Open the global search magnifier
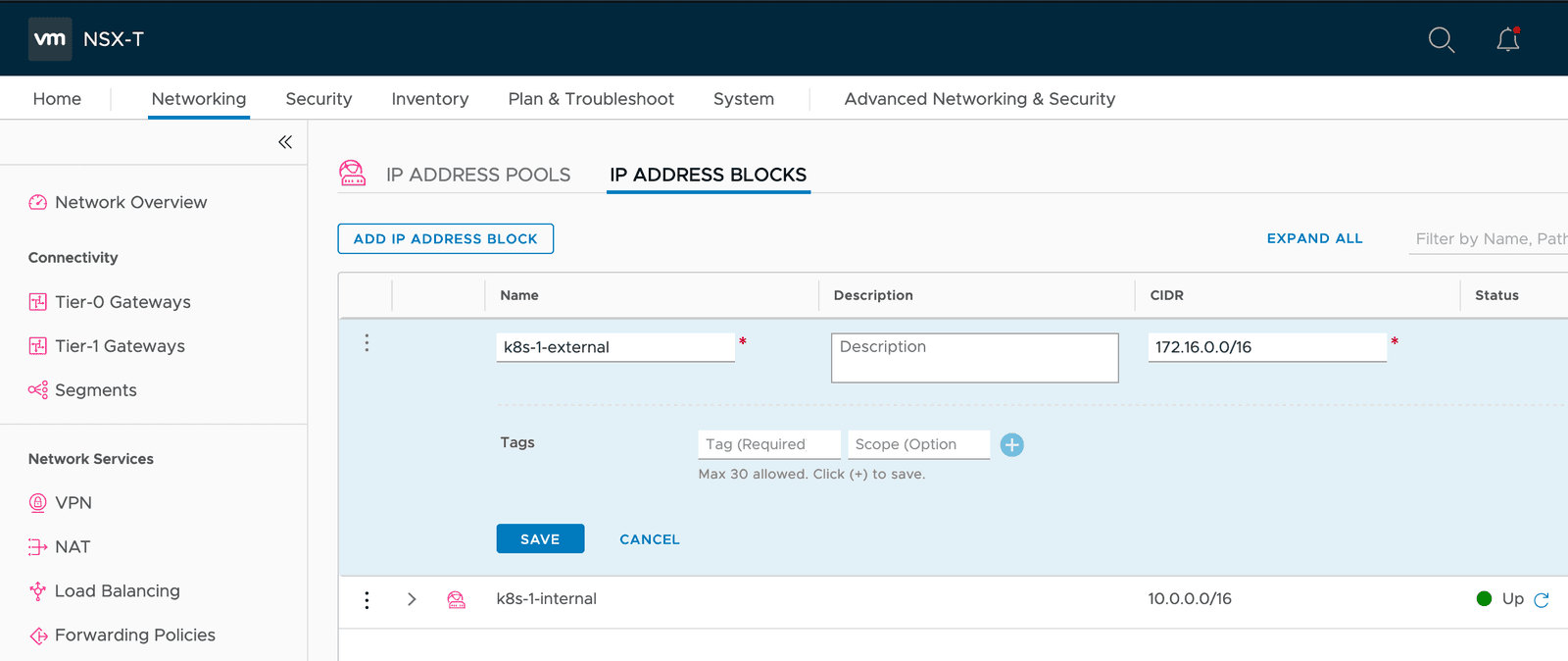1568x661 pixels. 1441,39
